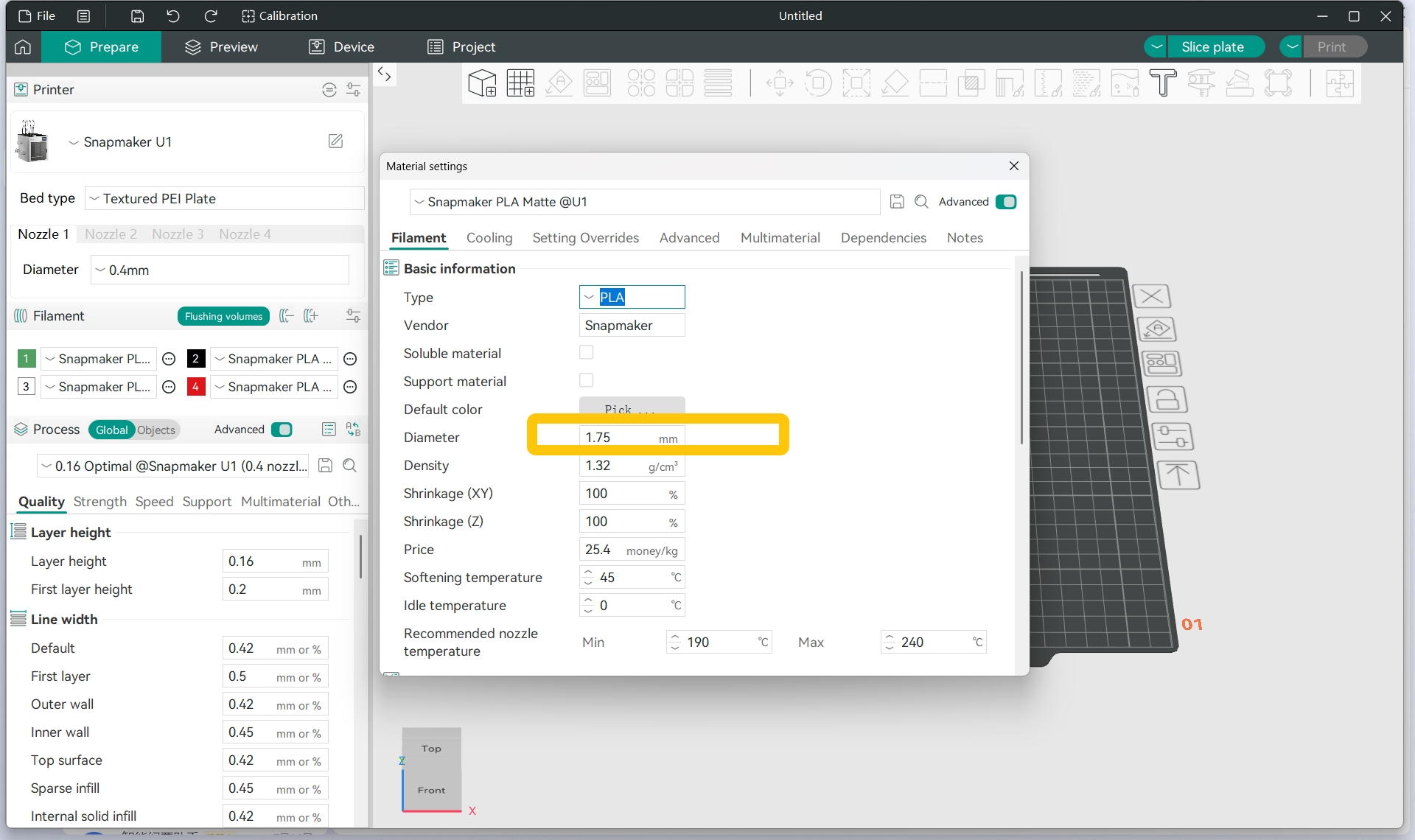Click the Slice plate button
1415x840 pixels.
pos(1216,47)
